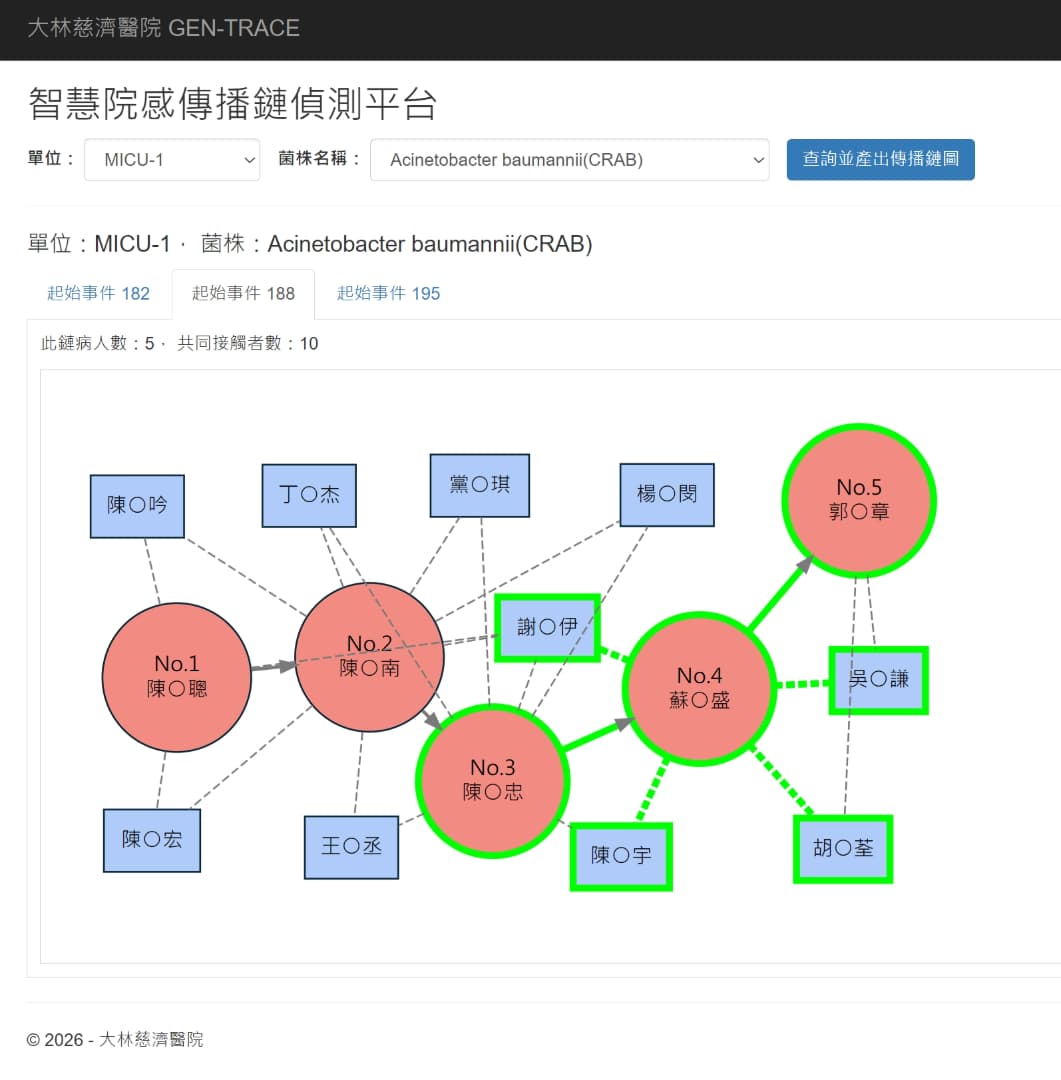Switch to the 起始事件 182 tab
This screenshot has width=1061, height=1080.
pos(99,293)
